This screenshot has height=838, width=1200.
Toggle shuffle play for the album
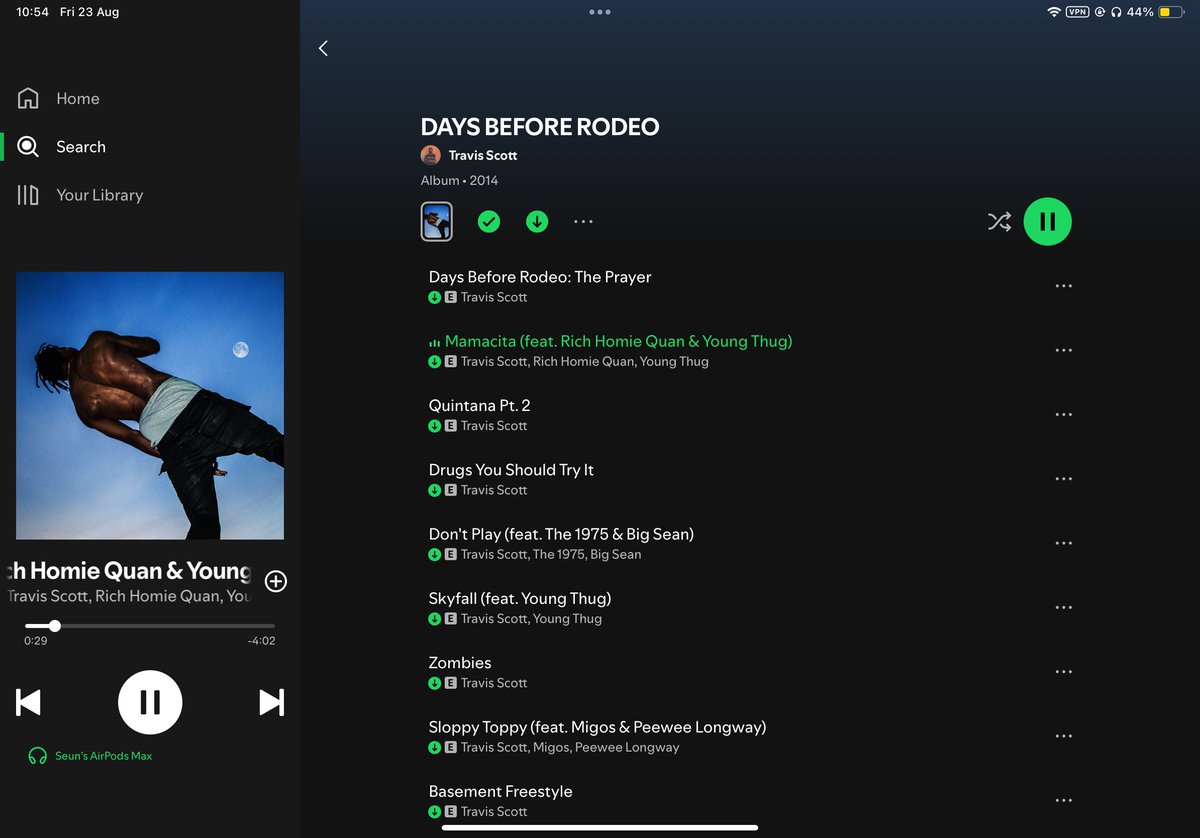(999, 221)
